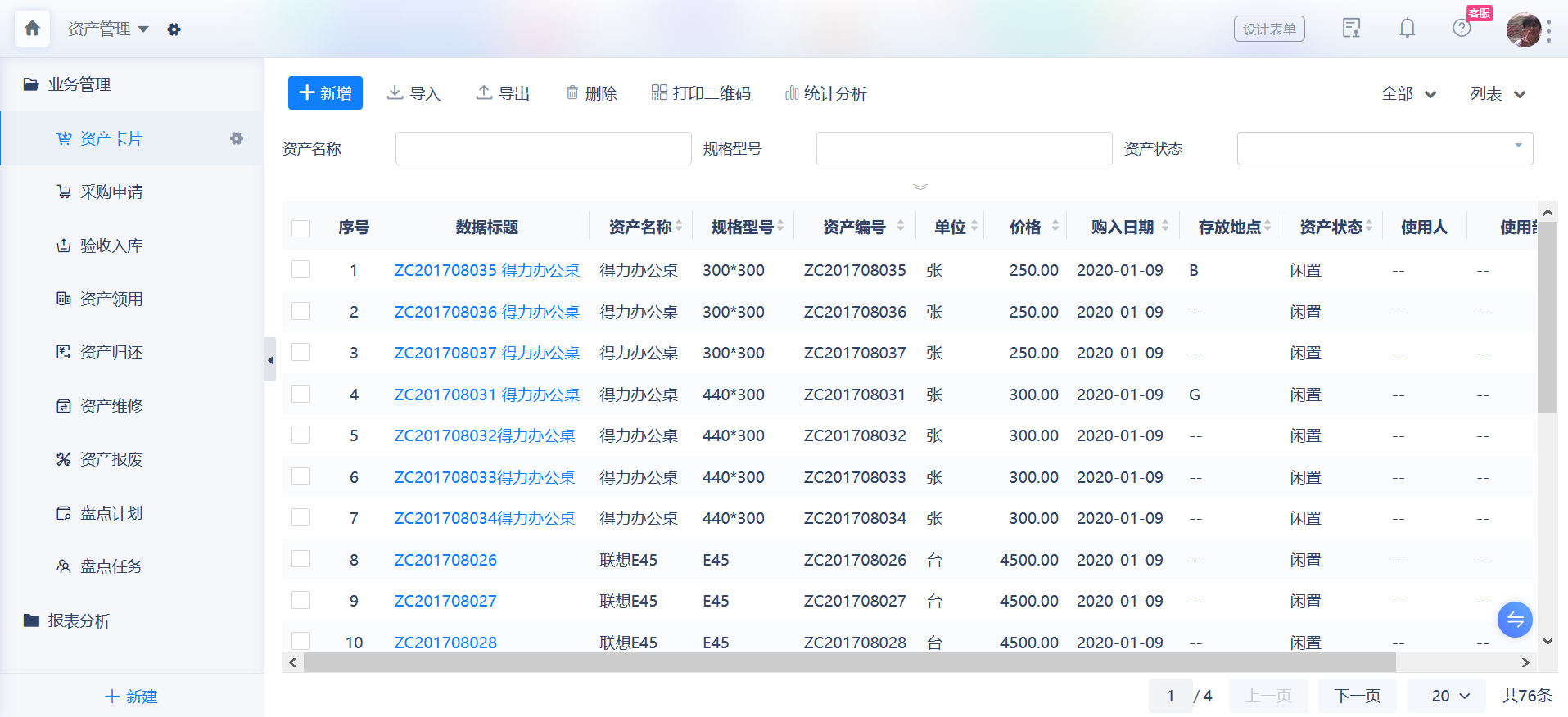This screenshot has width=1568, height=717.
Task: Focus the 规格型号 search field
Action: [x=964, y=149]
